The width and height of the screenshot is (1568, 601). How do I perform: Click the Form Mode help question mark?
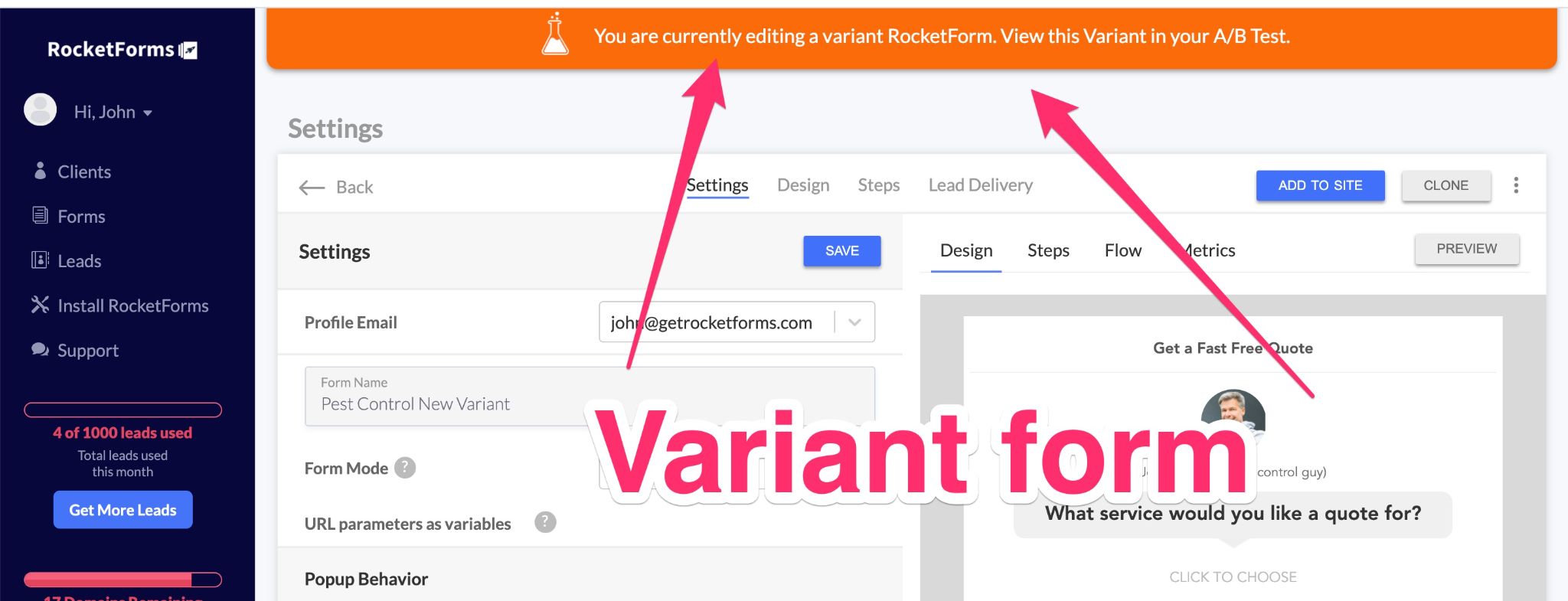point(405,468)
